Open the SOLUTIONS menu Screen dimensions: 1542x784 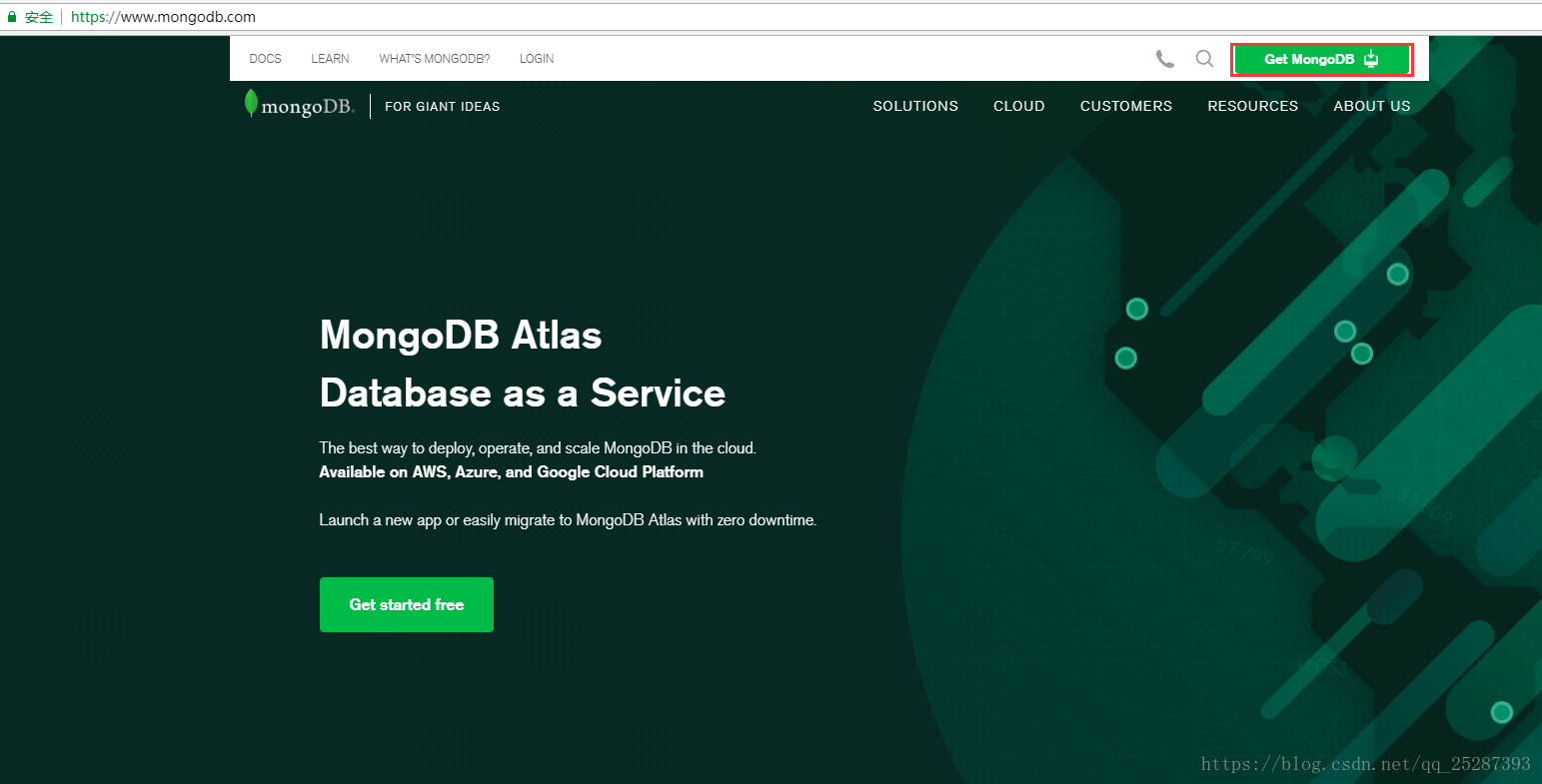pyautogui.click(x=914, y=106)
